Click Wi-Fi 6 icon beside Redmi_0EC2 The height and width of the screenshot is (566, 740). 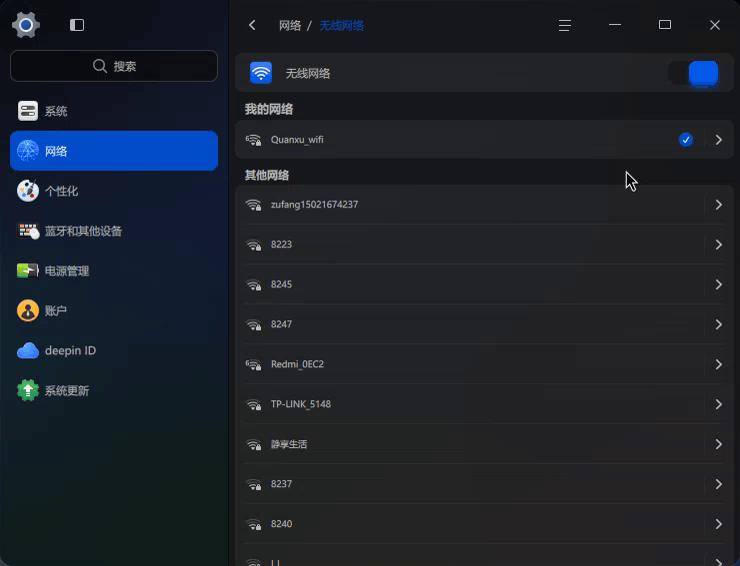pyautogui.click(x=253, y=364)
